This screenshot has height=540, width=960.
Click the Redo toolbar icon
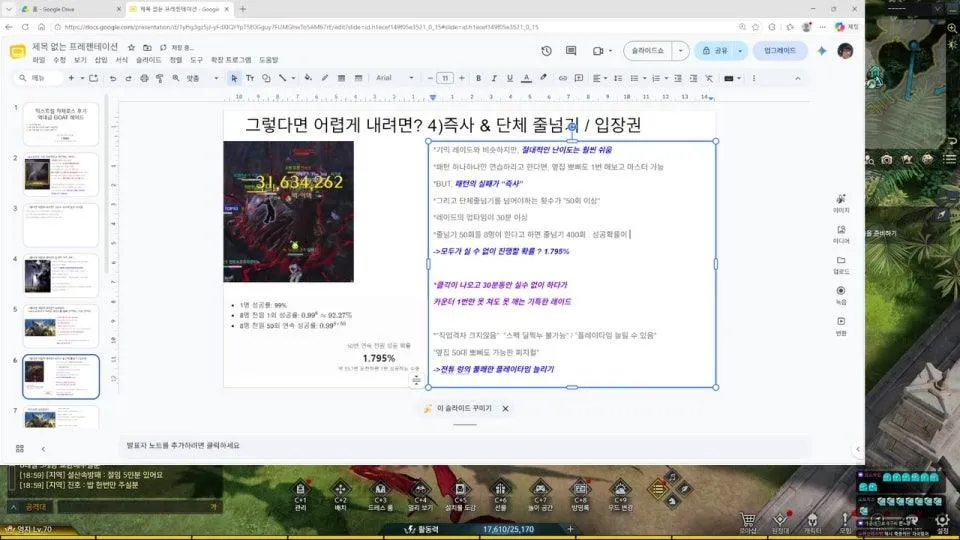click(x=128, y=78)
